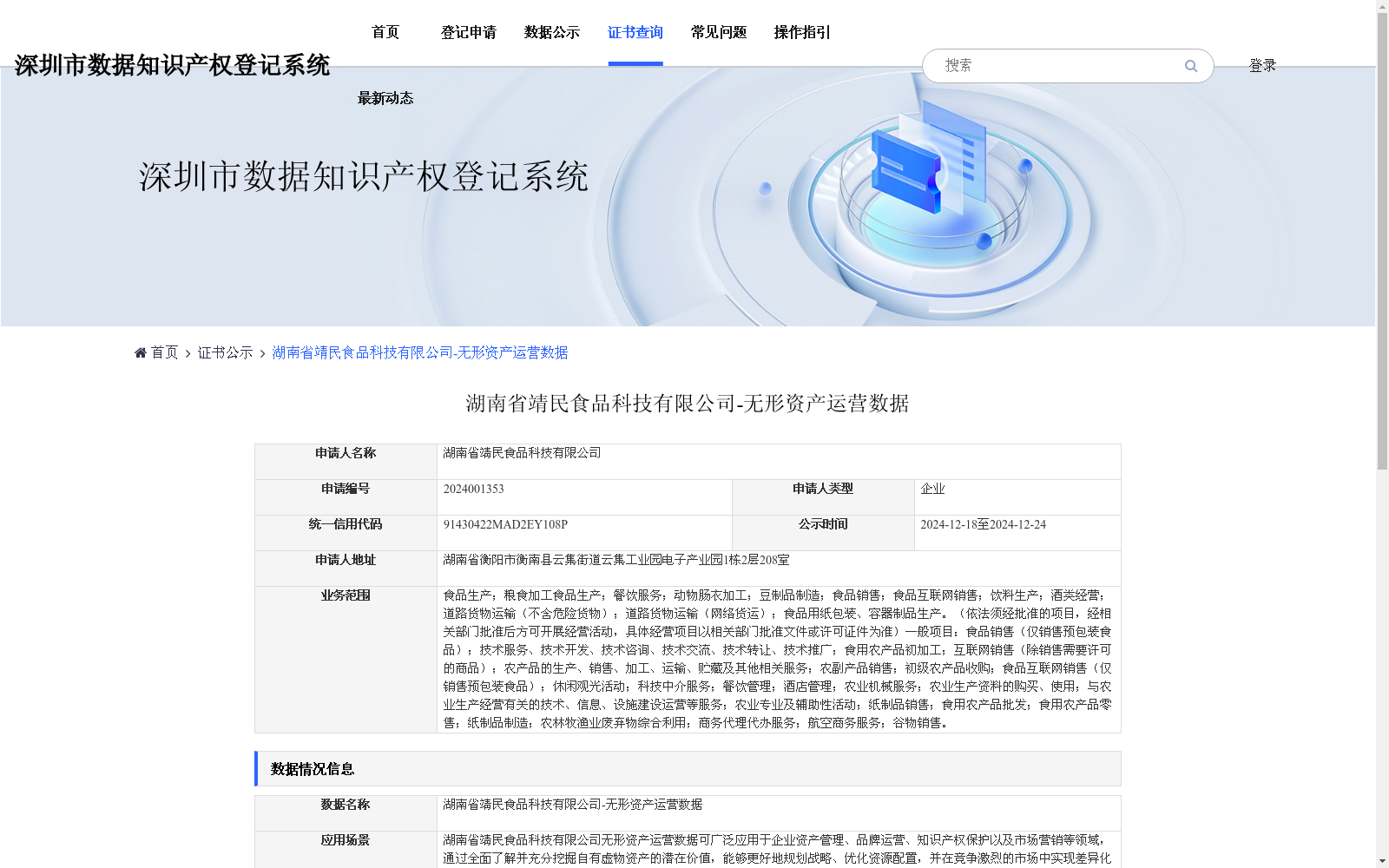Click the scrollbar down arrow
1389x868 pixels.
coord(1382,861)
